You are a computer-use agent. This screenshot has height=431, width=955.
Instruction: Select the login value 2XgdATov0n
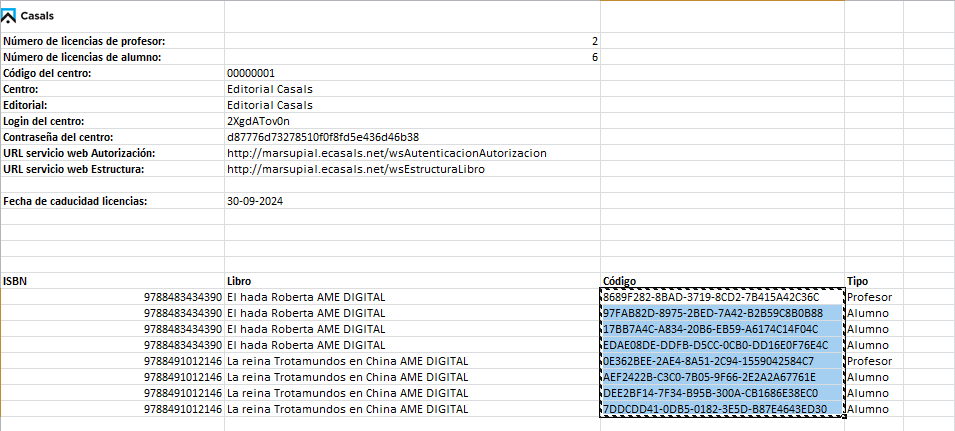point(258,121)
